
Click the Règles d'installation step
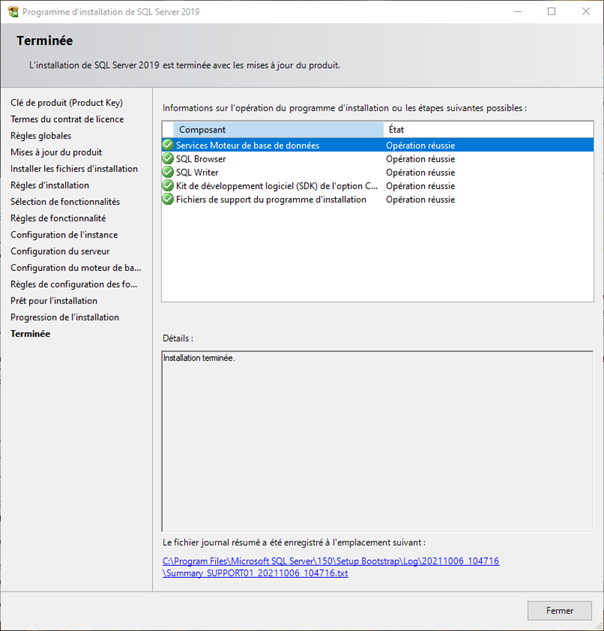click(50, 185)
